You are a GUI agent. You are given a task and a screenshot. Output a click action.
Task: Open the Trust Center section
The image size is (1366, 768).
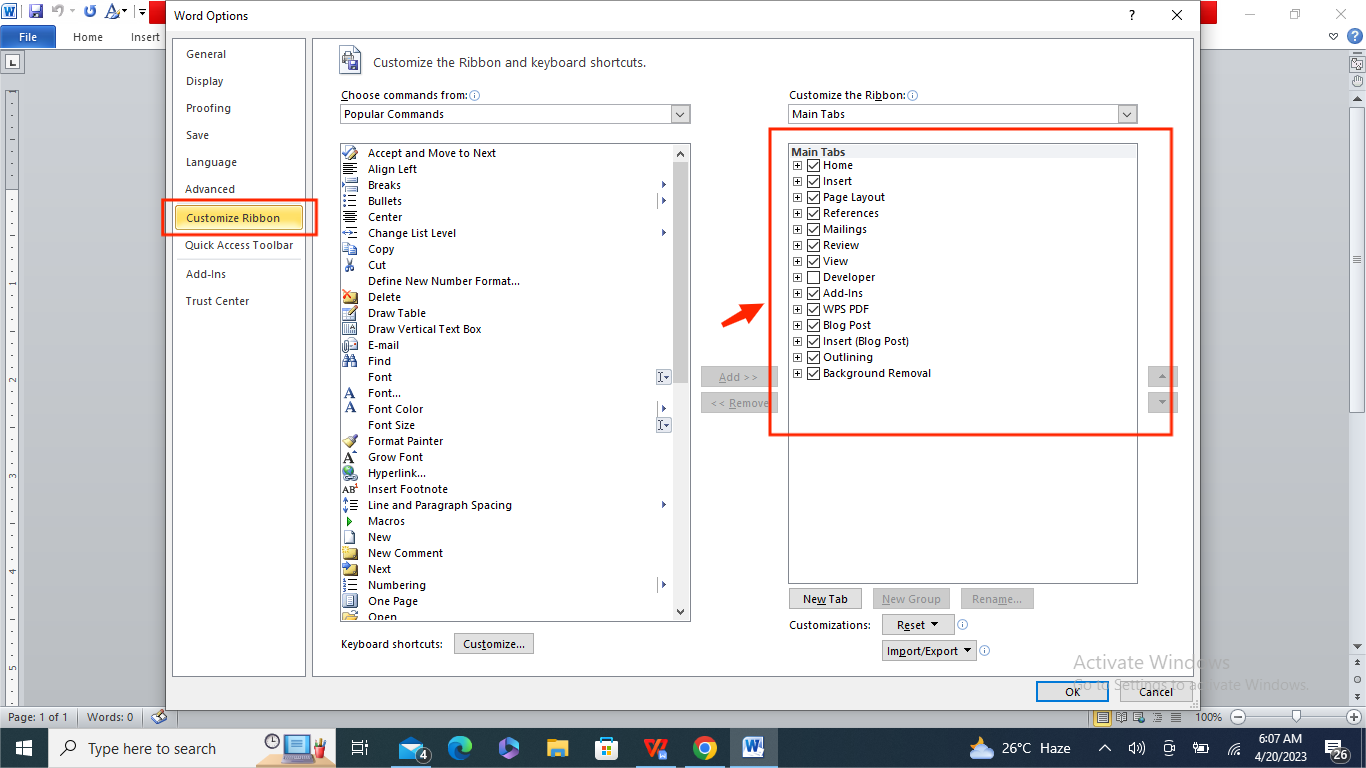pyautogui.click(x=217, y=300)
